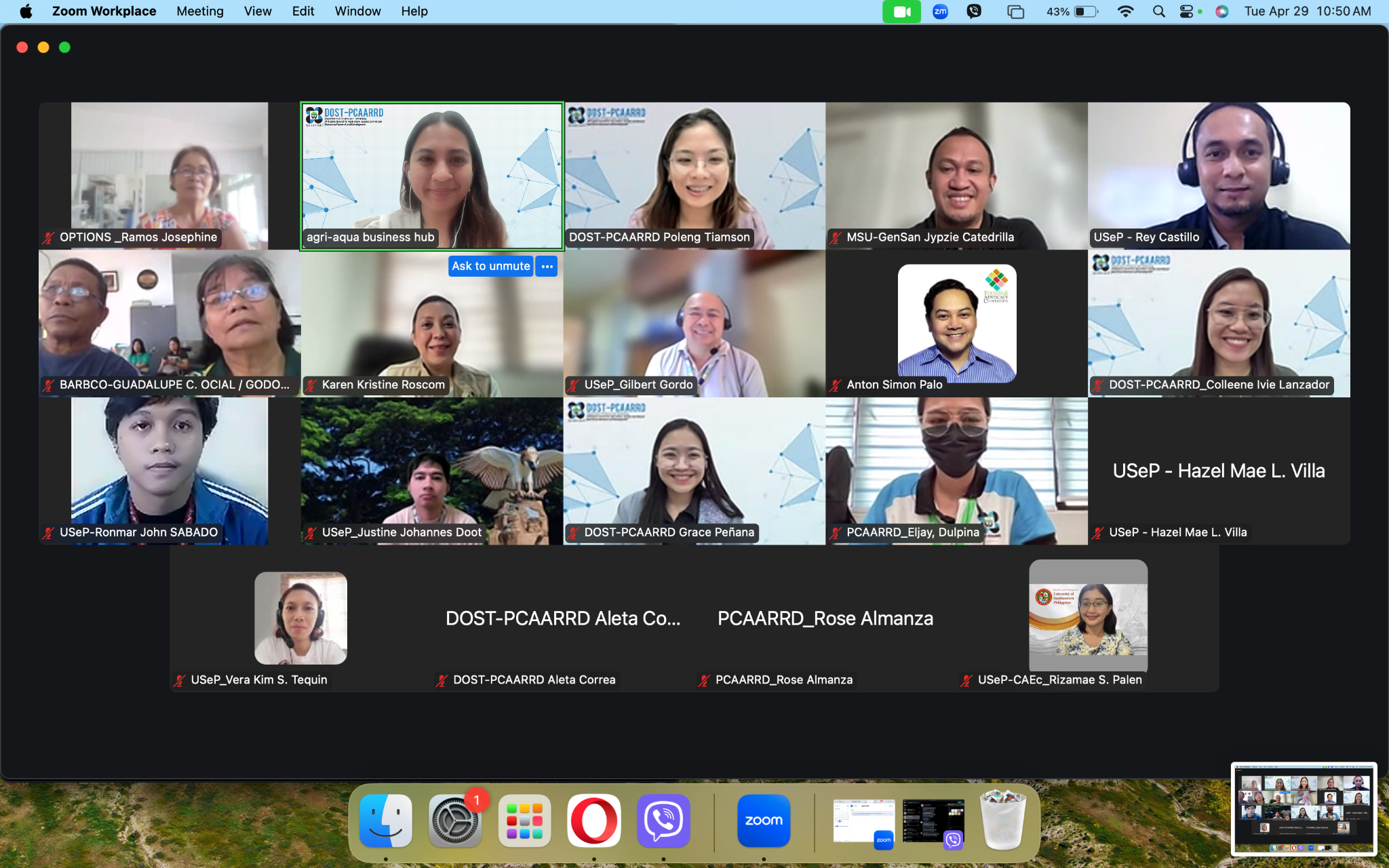Open Finder from the Dock
The width and height of the screenshot is (1389, 868).
click(385, 821)
